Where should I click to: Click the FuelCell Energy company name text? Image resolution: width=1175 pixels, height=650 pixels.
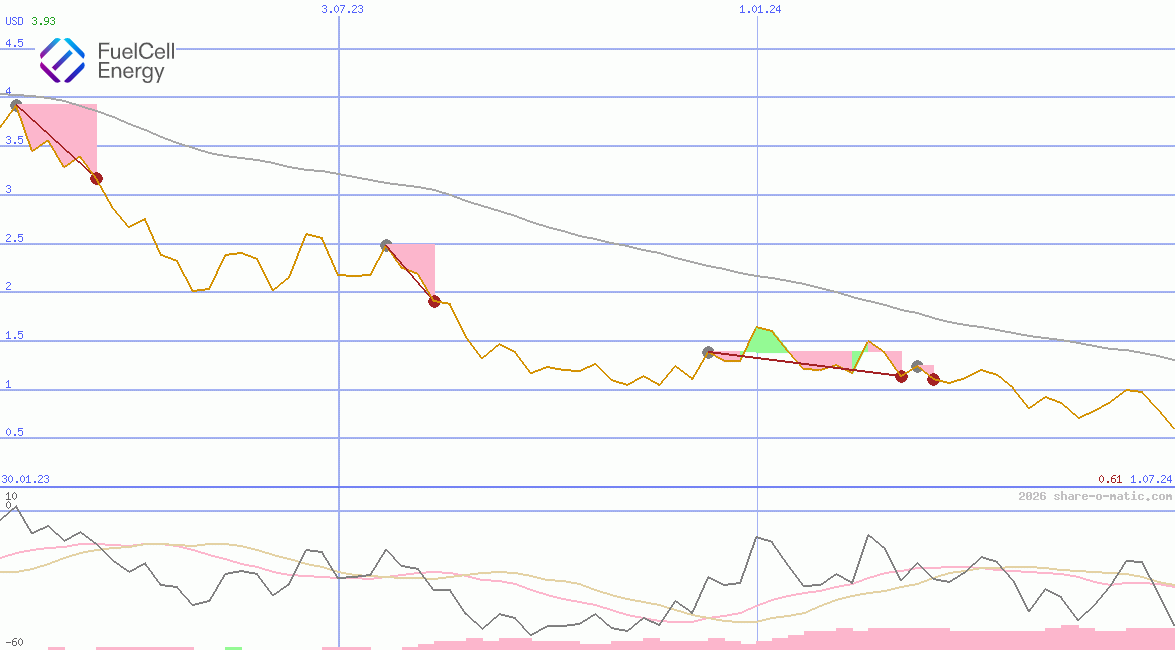(136, 61)
